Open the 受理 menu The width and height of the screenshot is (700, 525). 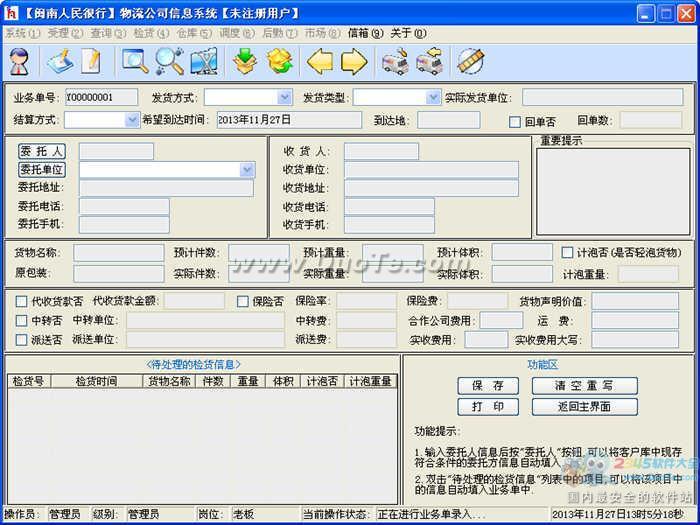(x=66, y=33)
